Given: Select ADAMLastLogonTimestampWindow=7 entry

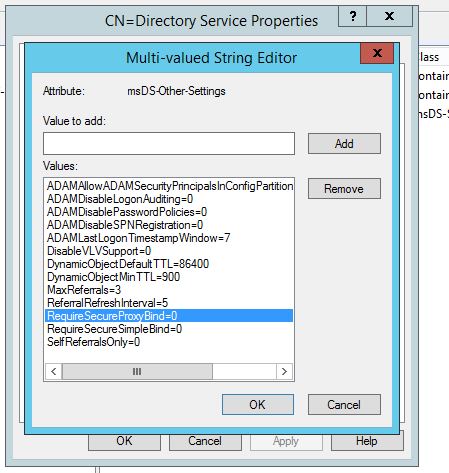Looking at the screenshot, I should click(169, 238).
